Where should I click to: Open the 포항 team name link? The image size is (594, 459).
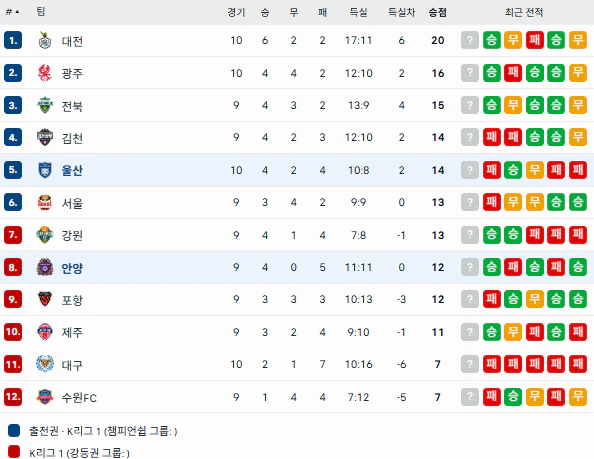[x=72, y=300]
